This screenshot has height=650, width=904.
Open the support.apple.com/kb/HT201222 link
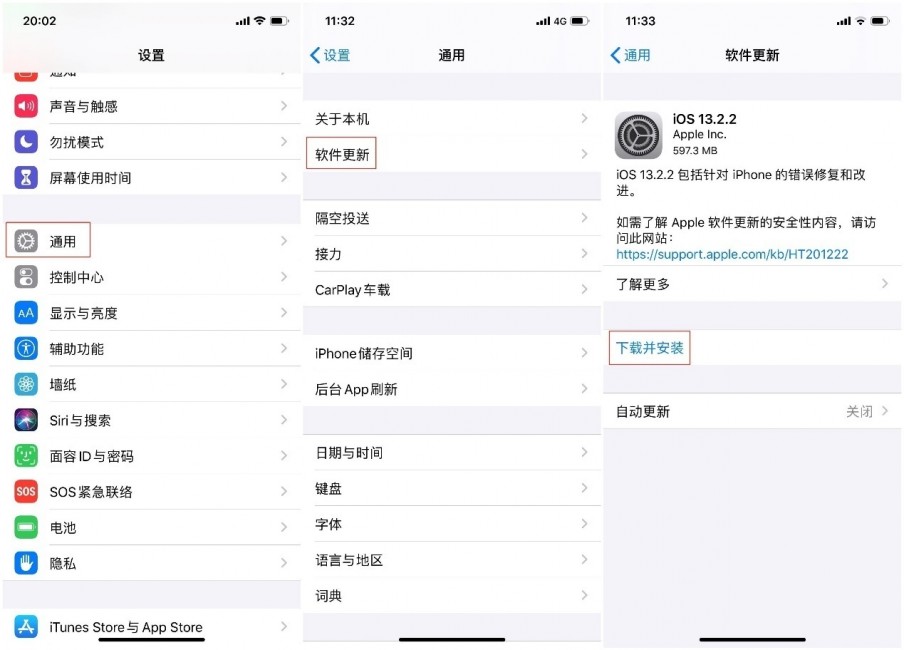coord(732,254)
